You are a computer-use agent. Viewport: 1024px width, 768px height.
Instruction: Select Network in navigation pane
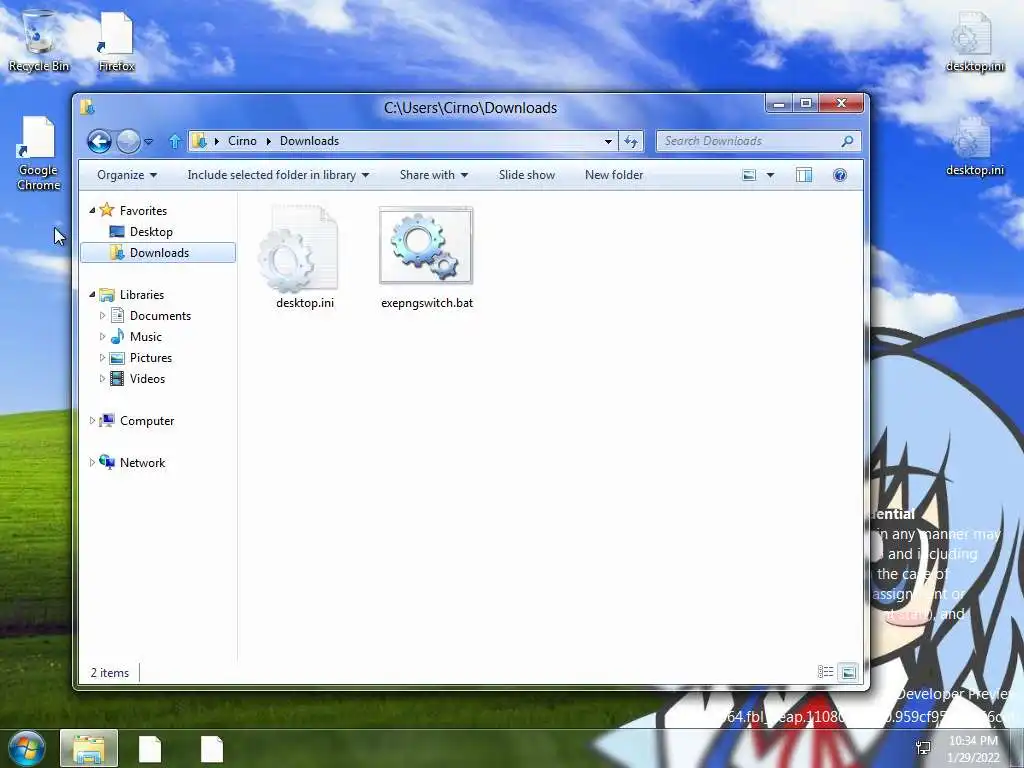click(x=142, y=463)
